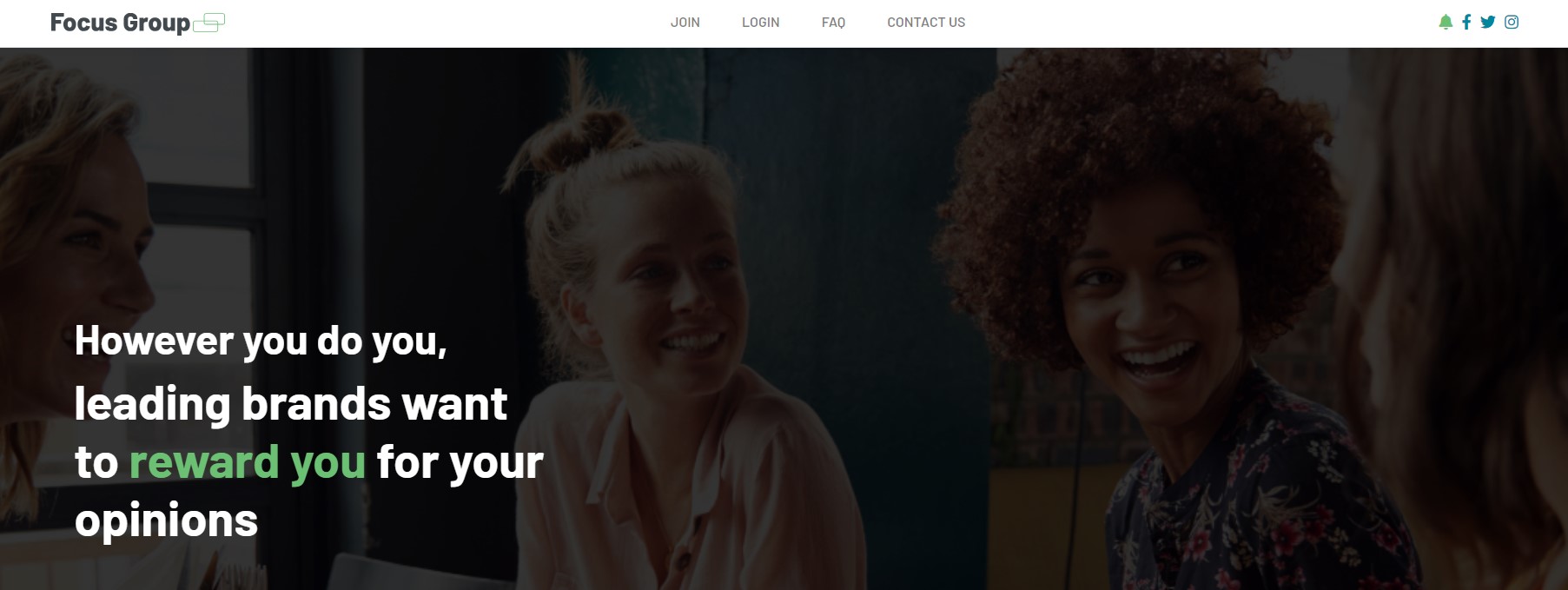
Task: Open the Instagram icon in header
Action: pyautogui.click(x=1512, y=22)
